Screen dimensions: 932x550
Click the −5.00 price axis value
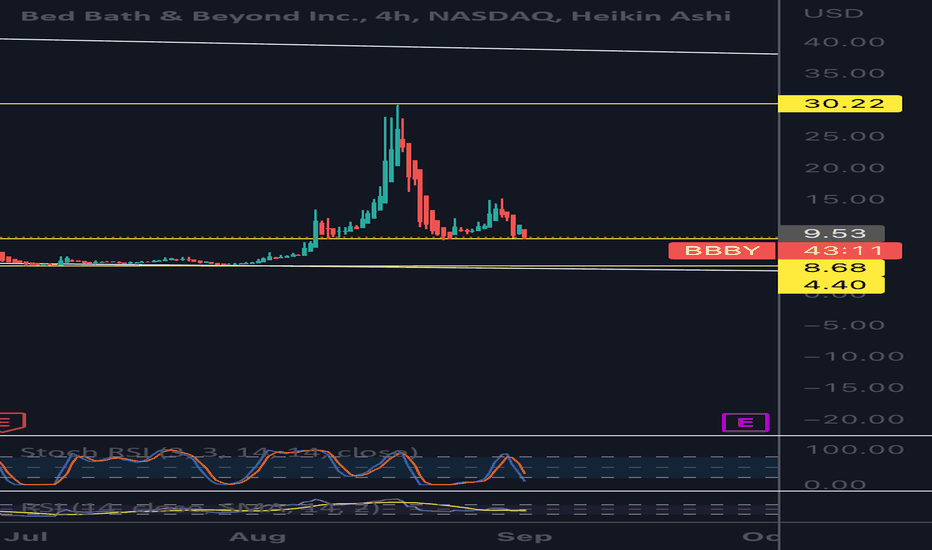click(844, 325)
